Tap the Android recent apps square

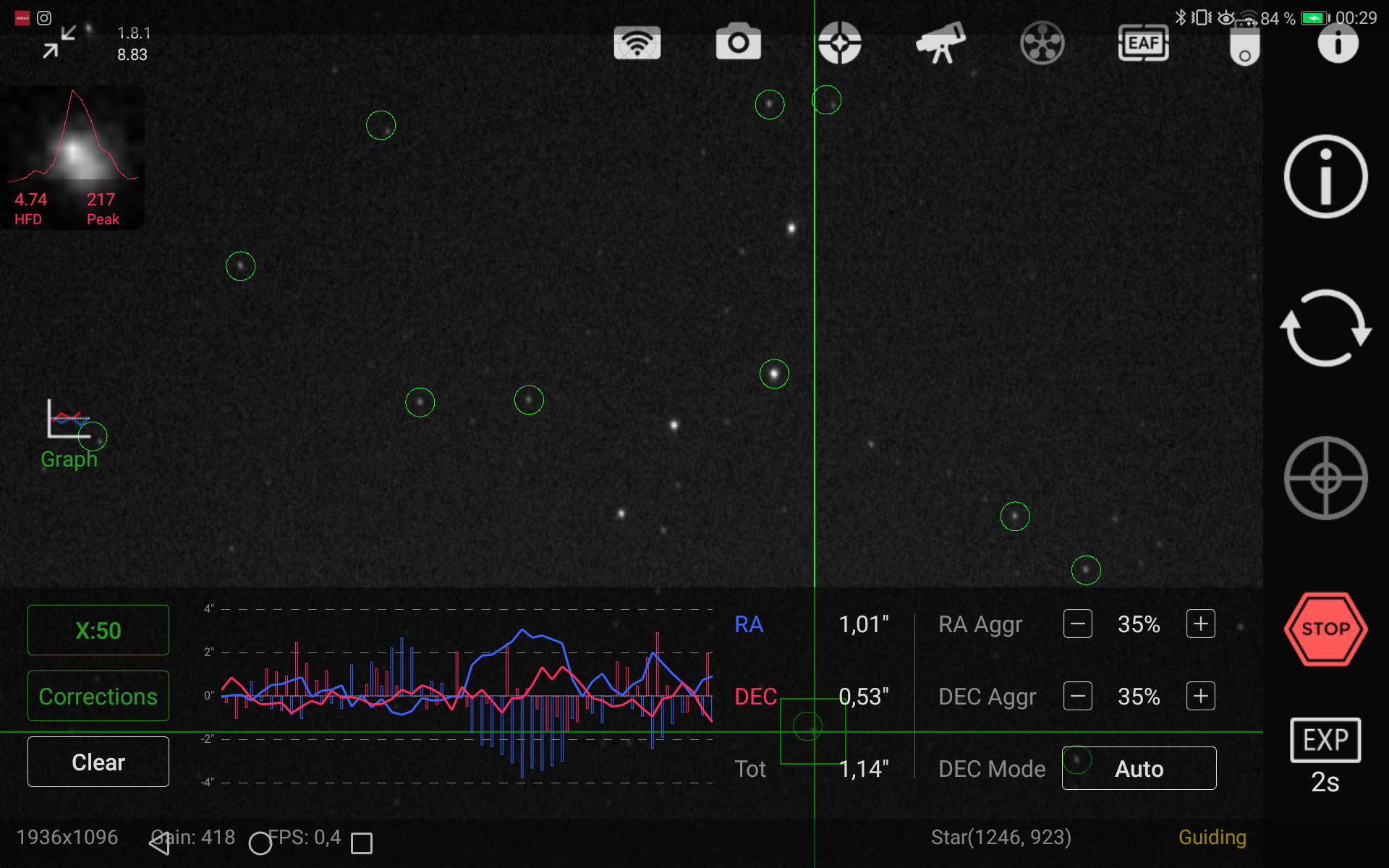coord(362,843)
